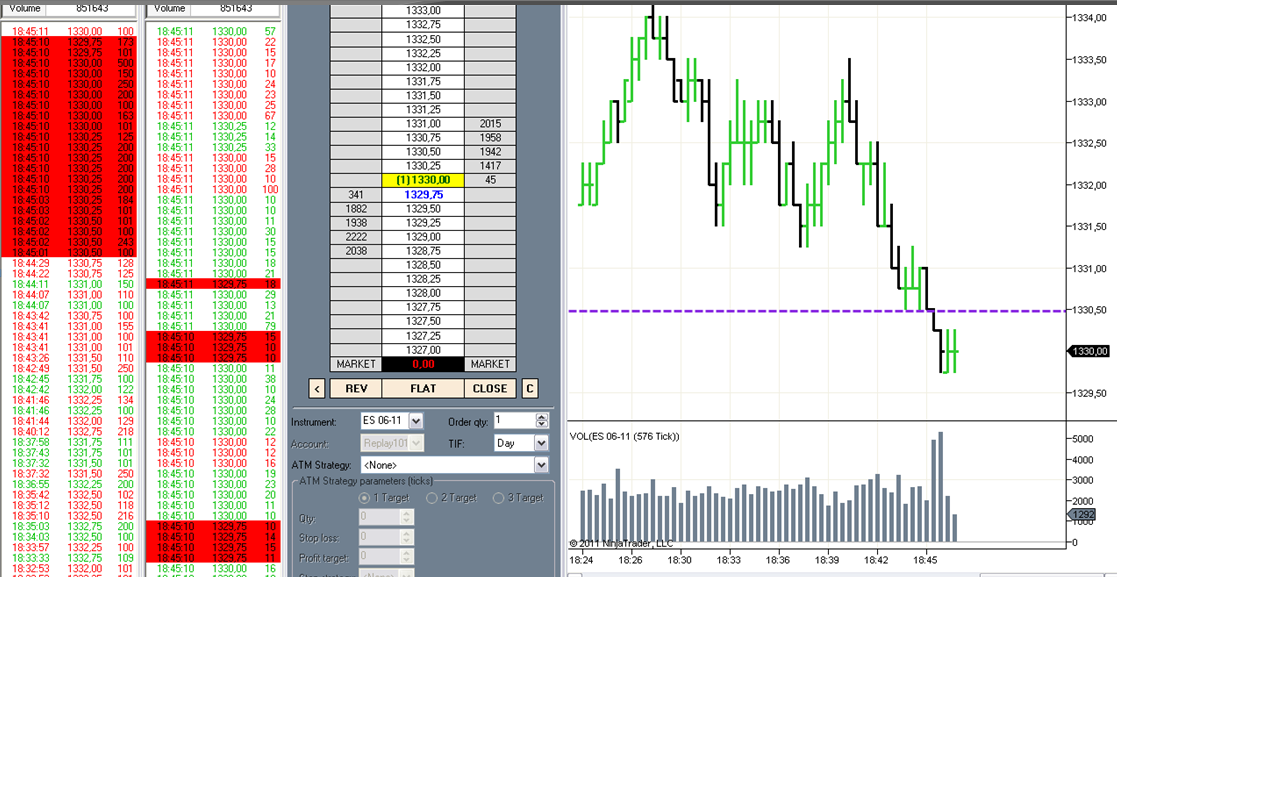
Task: Click the MARKET cell in the buy column
Action: [356, 364]
